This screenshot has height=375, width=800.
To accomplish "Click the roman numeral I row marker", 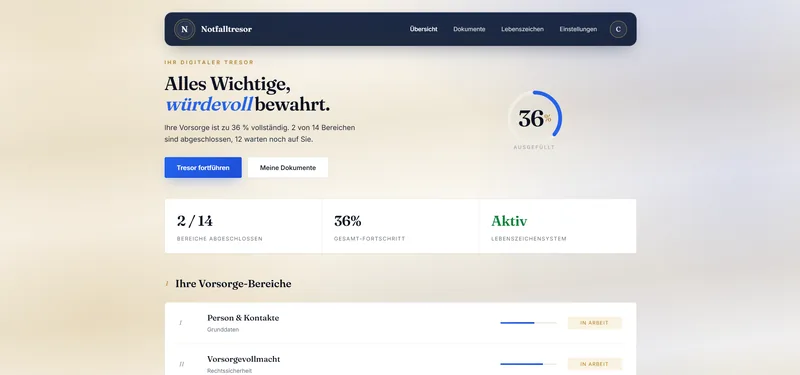I will click(180, 323).
